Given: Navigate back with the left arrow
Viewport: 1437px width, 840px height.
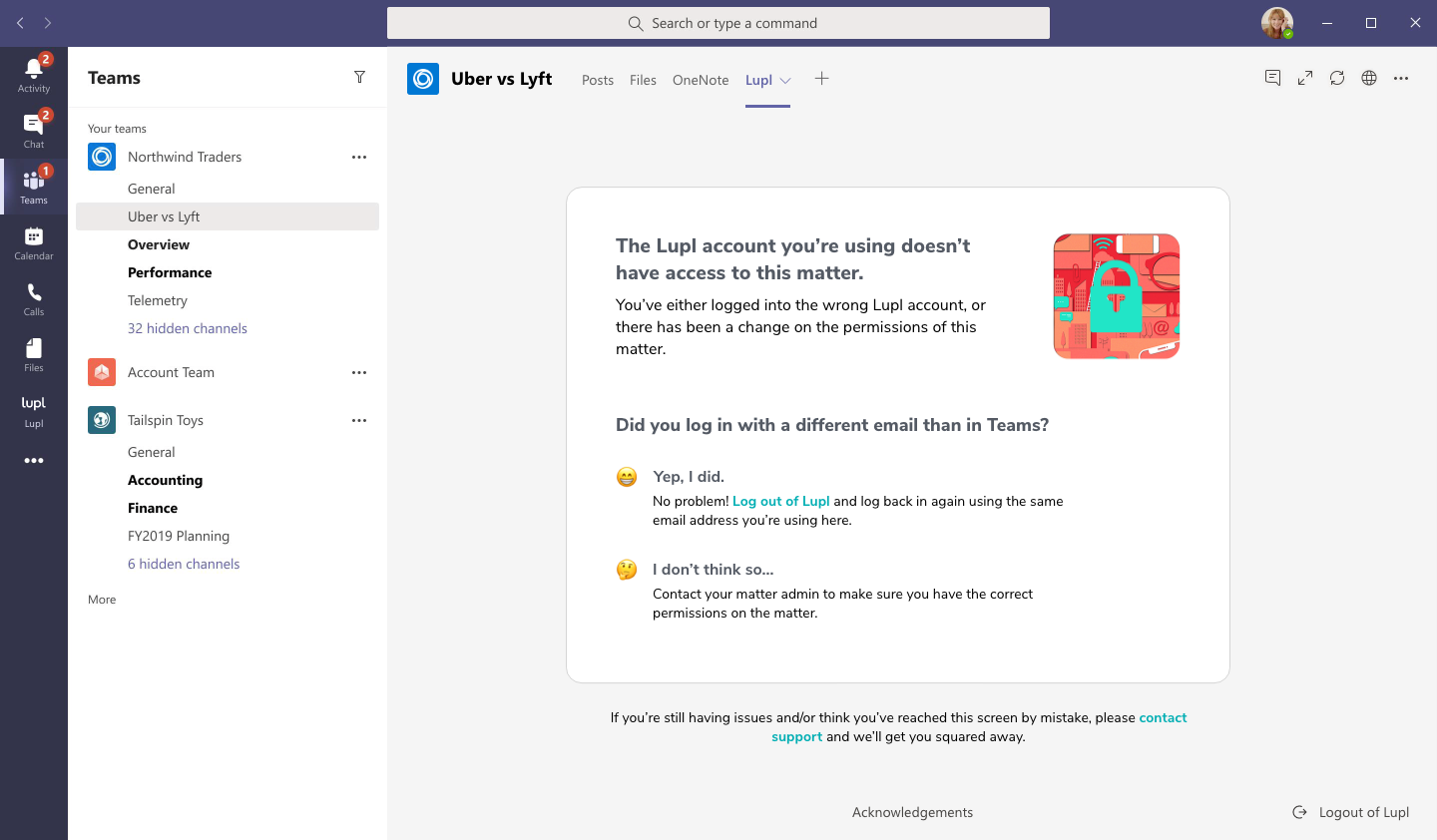Looking at the screenshot, I should (20, 23).
